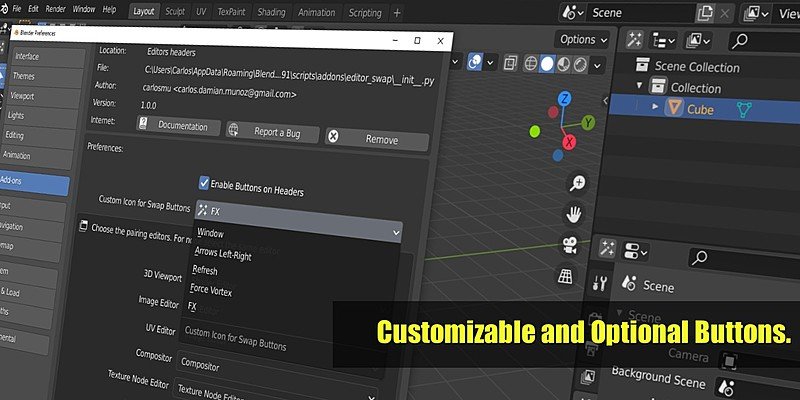The height and width of the screenshot is (400, 800).
Task: Open the viewport Options dropdown
Action: click(584, 39)
